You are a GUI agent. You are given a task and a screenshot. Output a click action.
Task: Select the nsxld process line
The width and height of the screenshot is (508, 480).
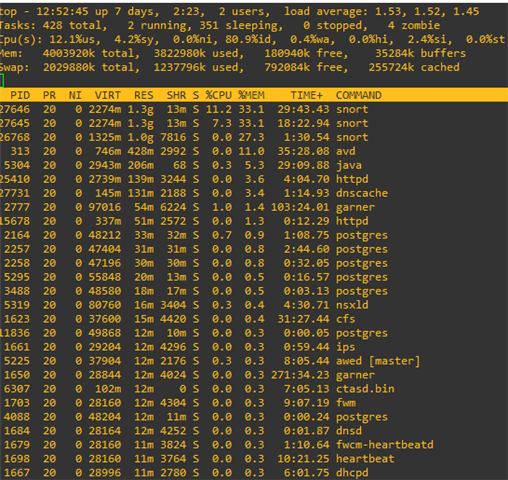tap(254, 305)
